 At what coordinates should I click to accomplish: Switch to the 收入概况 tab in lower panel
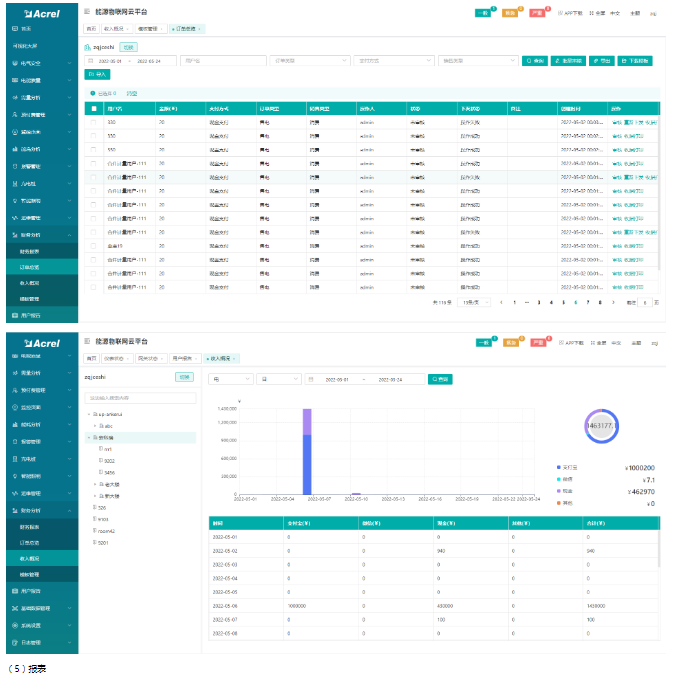point(220,357)
